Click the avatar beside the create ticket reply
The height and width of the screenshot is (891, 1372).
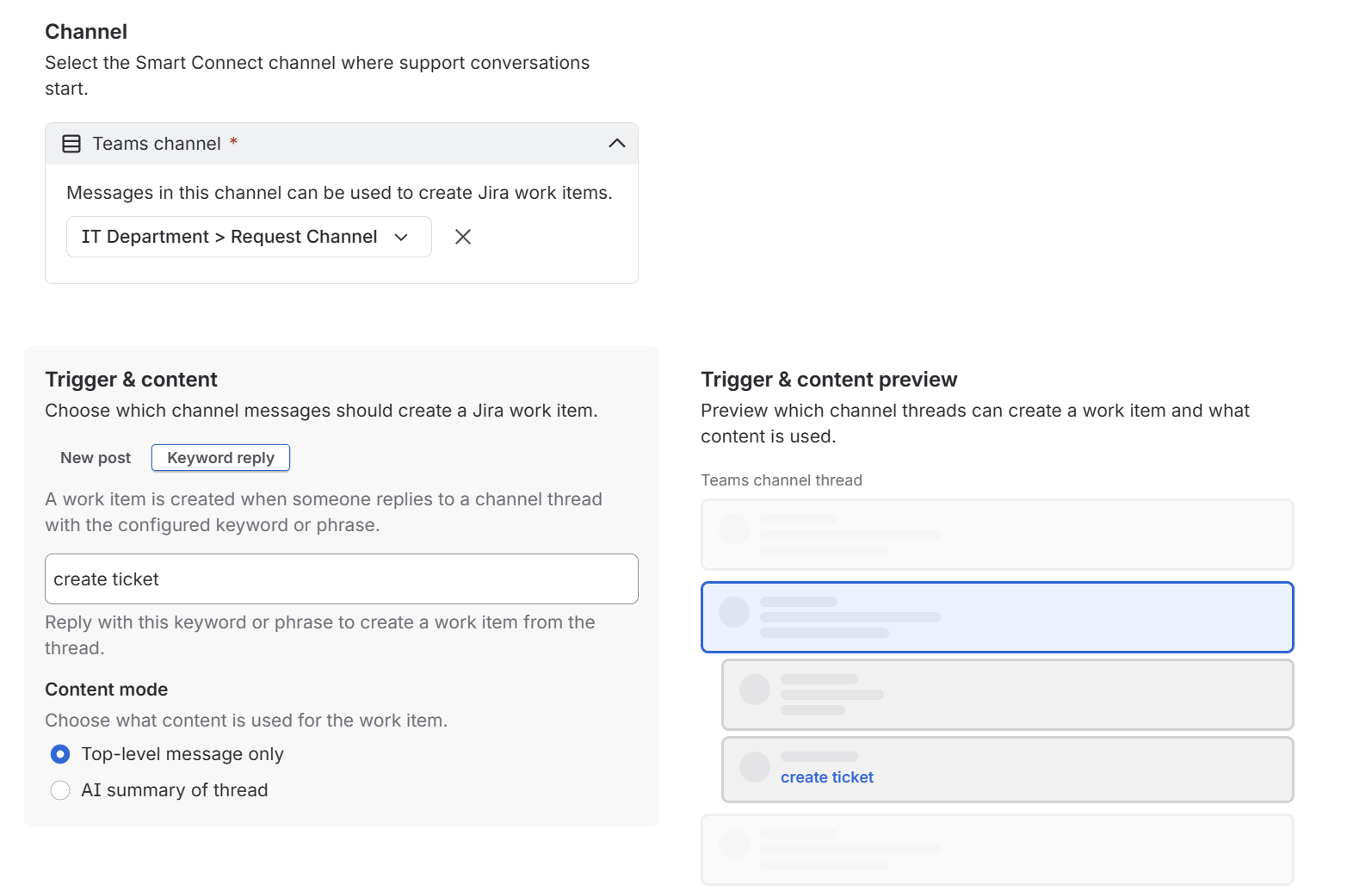click(x=755, y=767)
